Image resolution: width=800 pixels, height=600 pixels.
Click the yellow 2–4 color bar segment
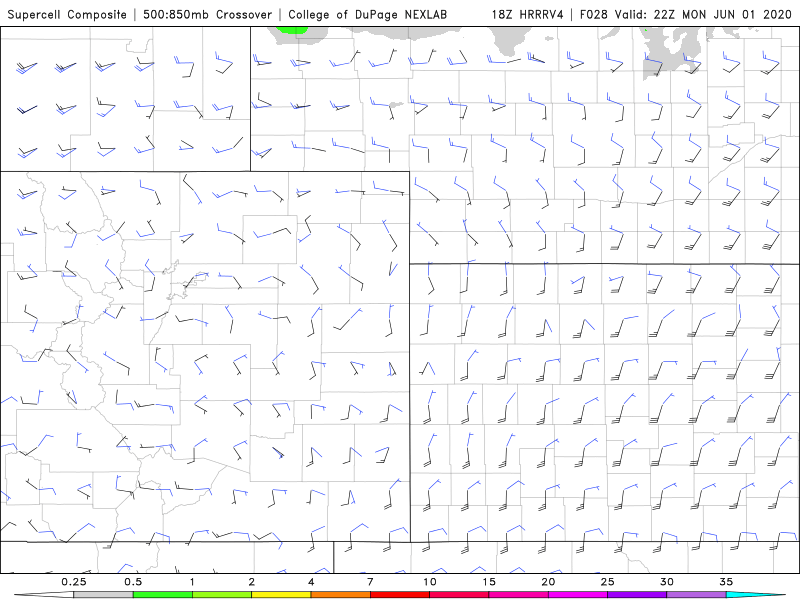point(281,595)
